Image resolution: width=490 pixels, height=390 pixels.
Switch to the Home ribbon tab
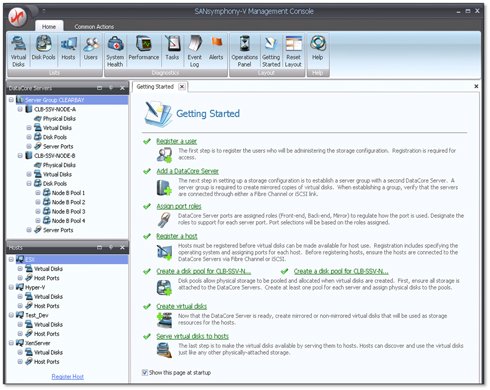49,26
